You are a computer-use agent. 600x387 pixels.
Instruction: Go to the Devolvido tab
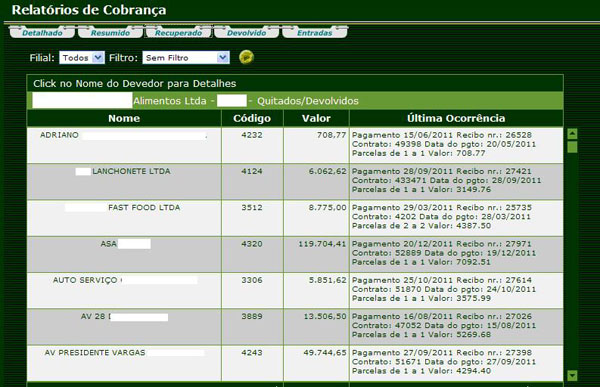click(246, 33)
